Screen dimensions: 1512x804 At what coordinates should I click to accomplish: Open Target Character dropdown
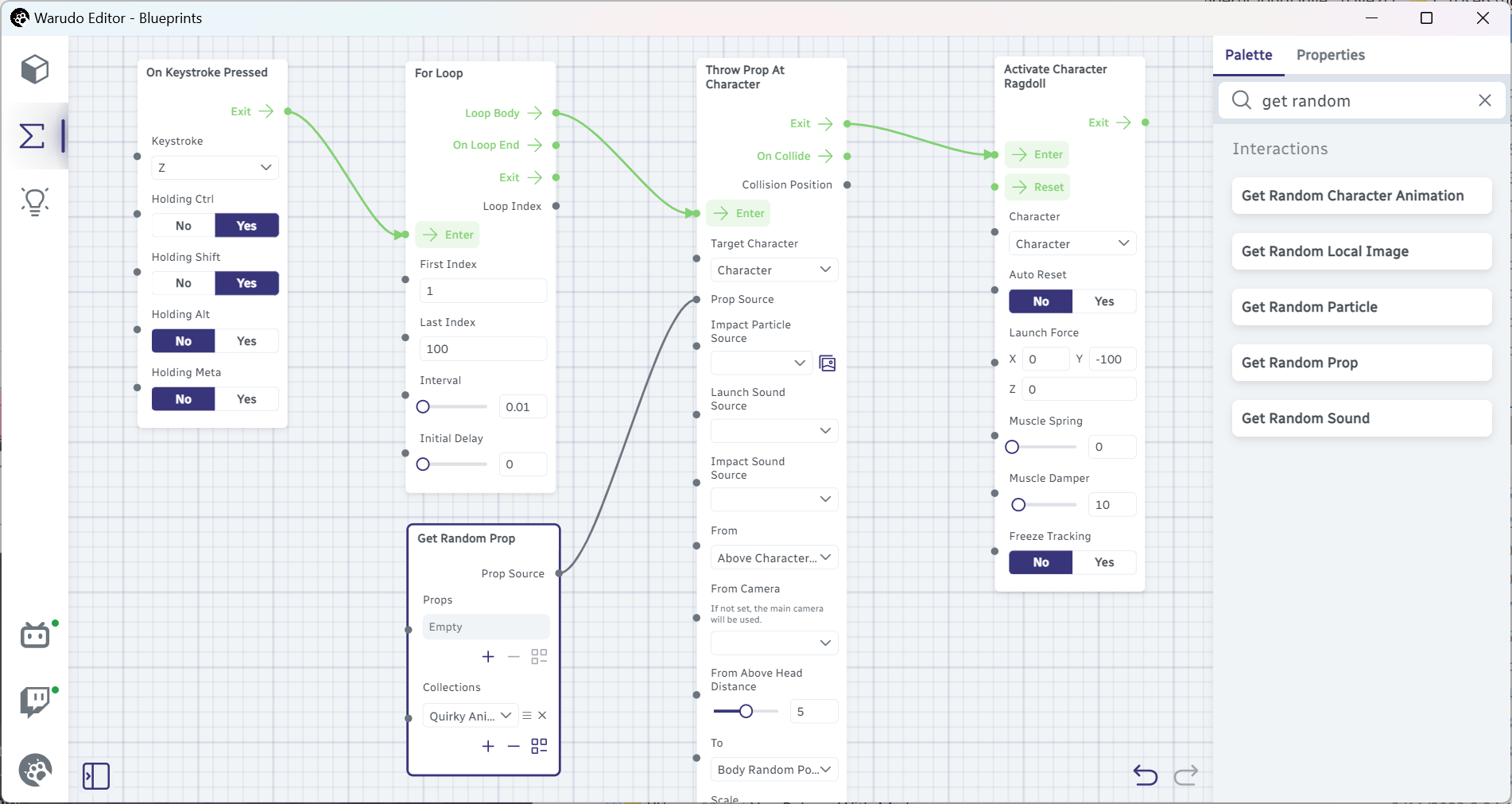pos(774,270)
